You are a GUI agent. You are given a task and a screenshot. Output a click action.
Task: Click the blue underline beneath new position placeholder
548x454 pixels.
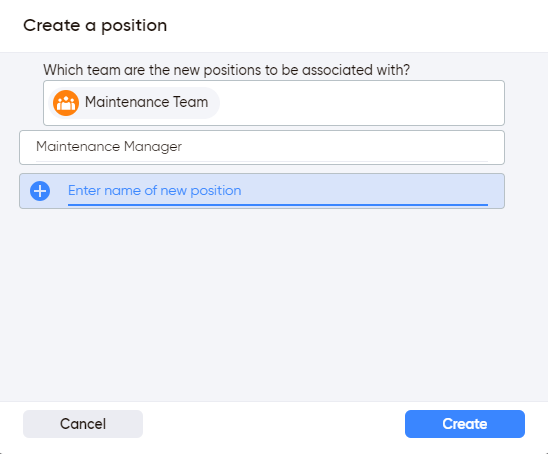click(278, 204)
